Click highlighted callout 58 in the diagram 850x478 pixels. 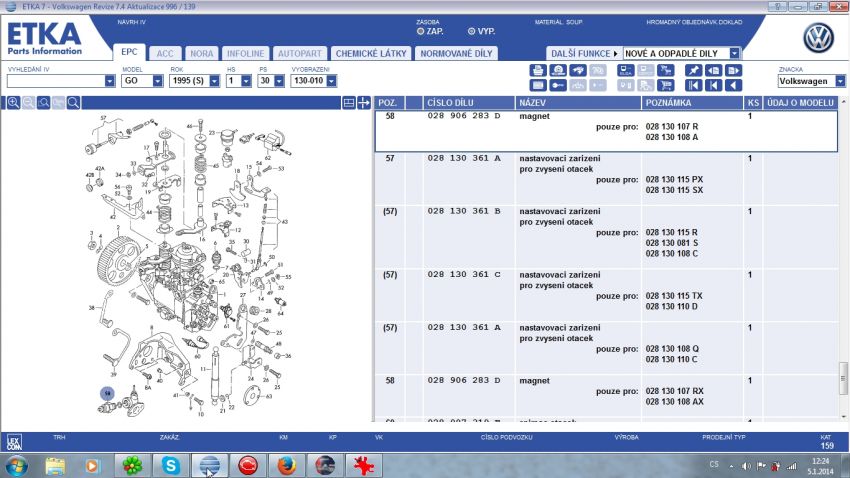(x=107, y=393)
